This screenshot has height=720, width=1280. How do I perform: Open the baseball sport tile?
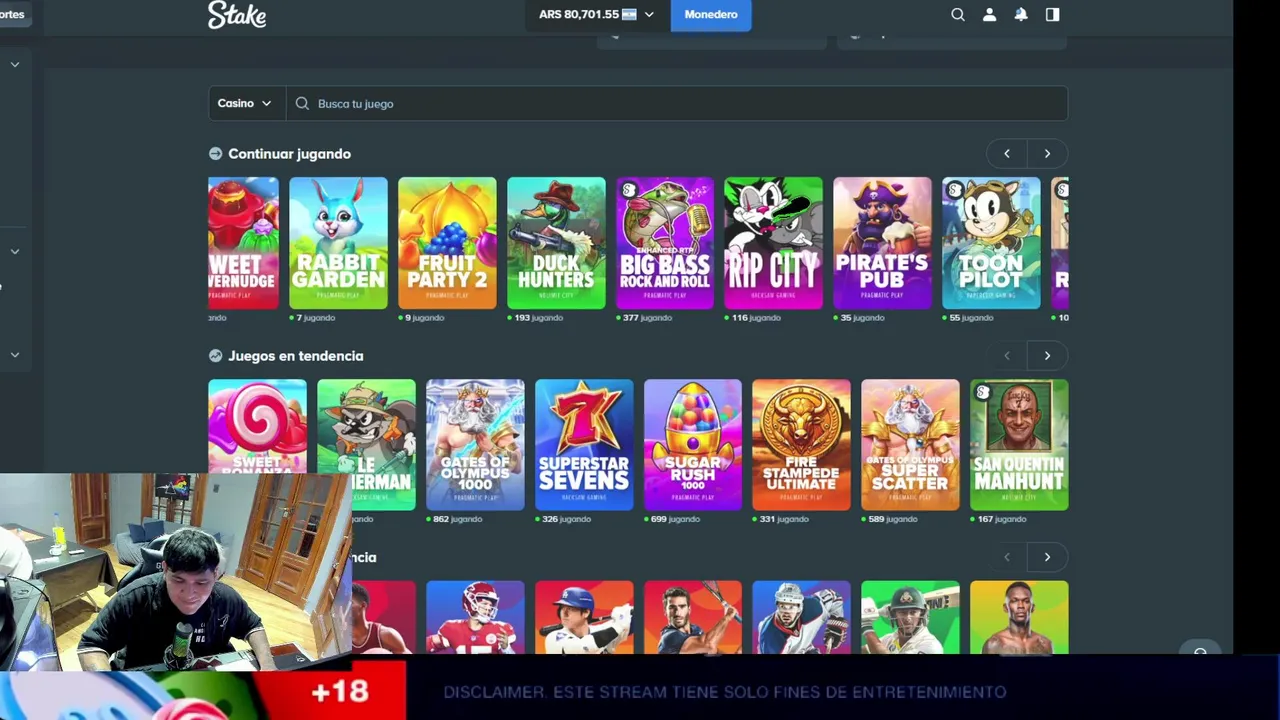[x=584, y=617]
